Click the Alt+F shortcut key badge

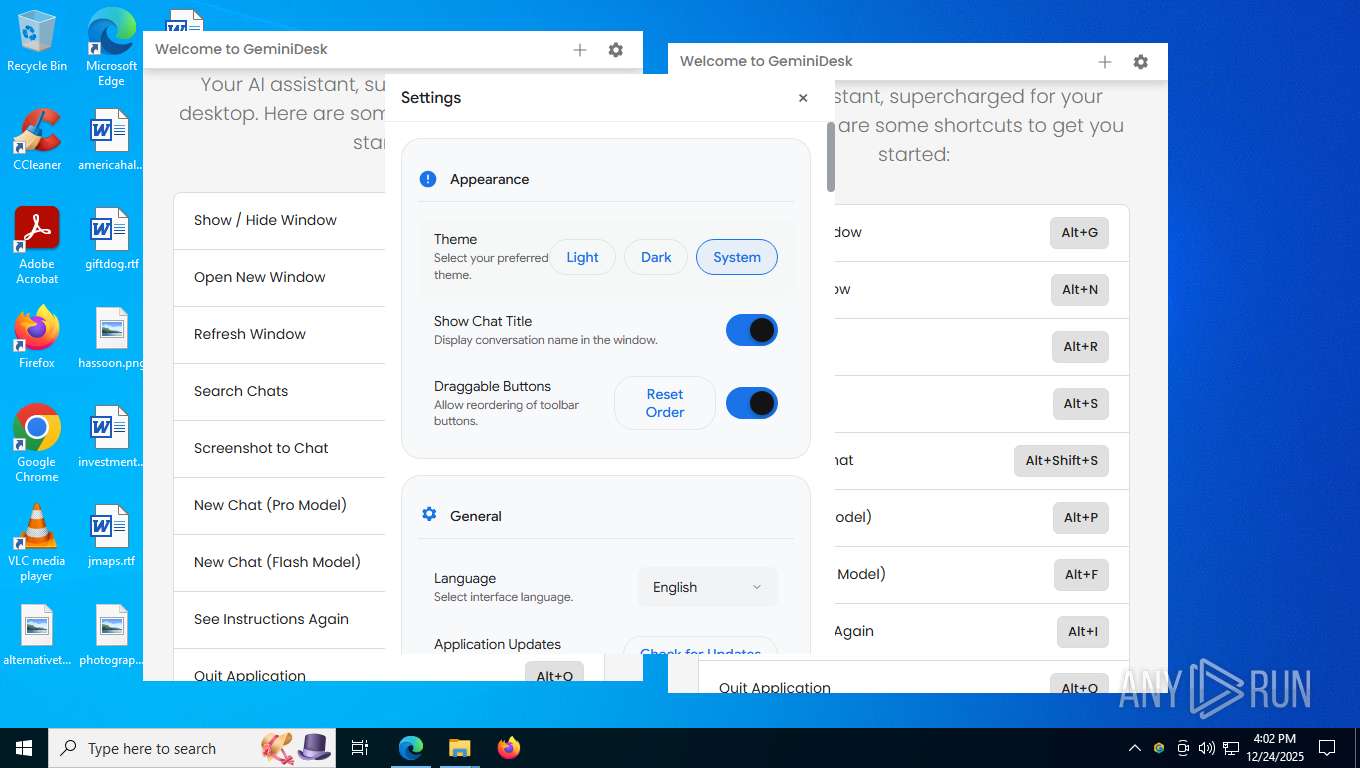pos(1081,574)
